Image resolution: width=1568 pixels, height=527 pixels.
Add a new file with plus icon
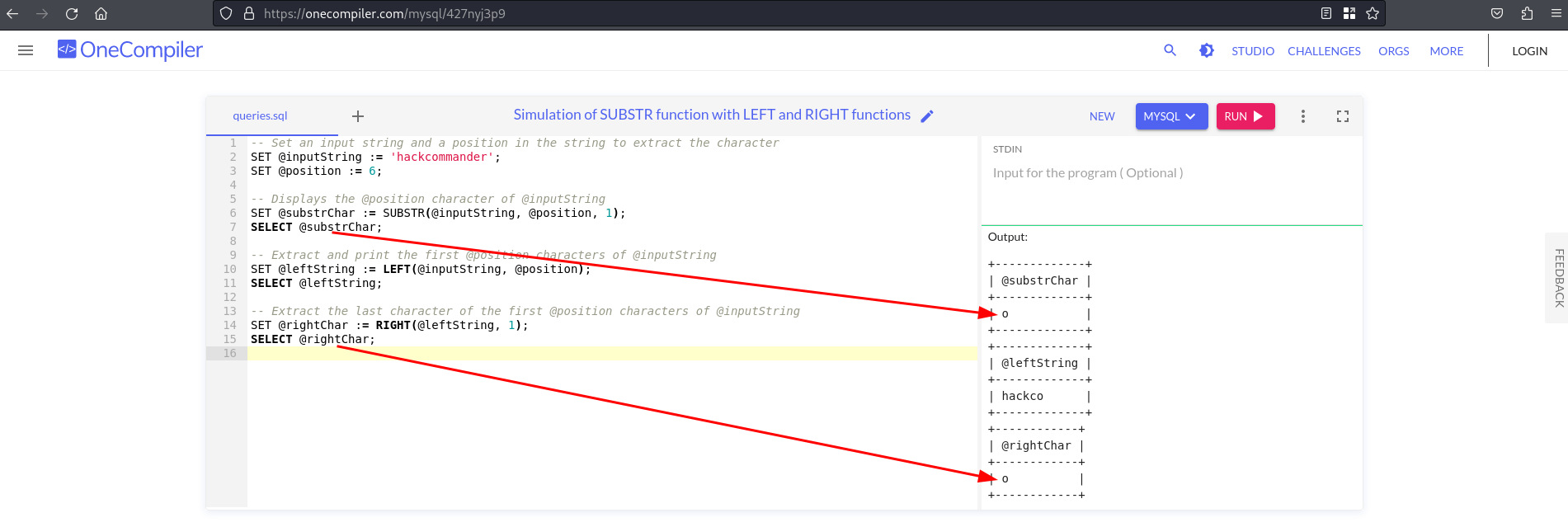point(358,116)
